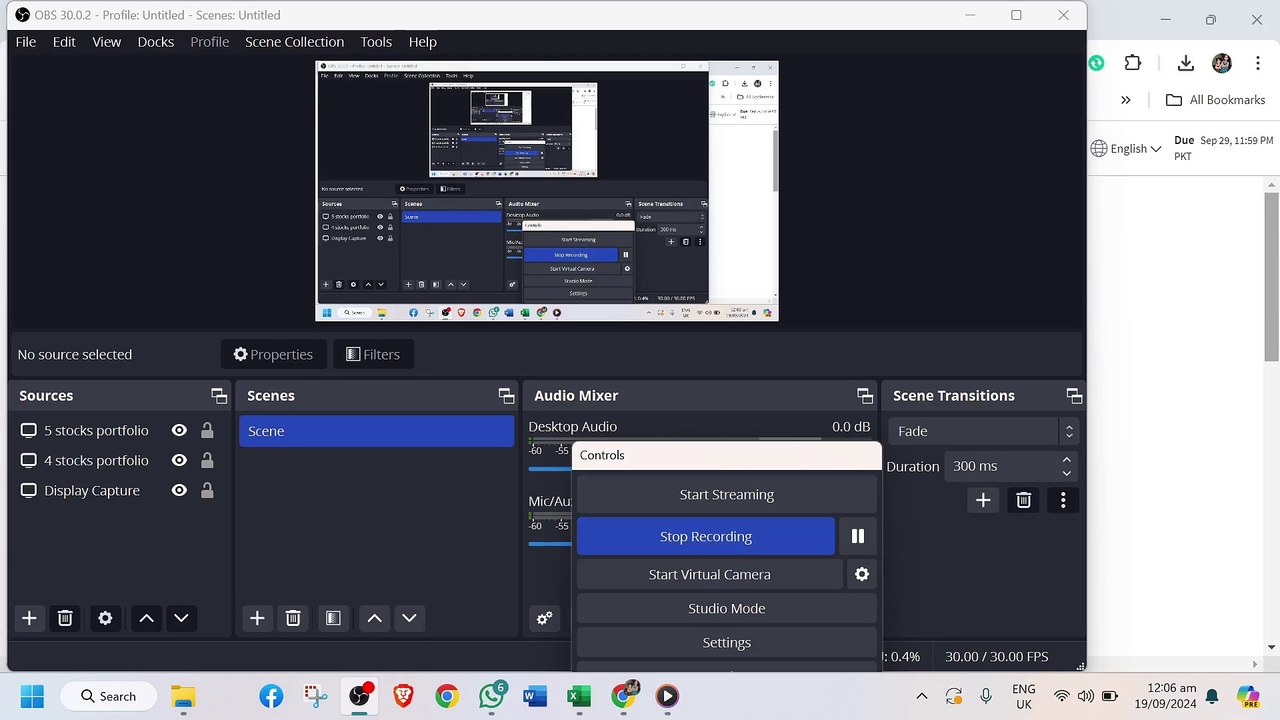
Task: Remove selected source with trash icon
Action: click(x=65, y=618)
